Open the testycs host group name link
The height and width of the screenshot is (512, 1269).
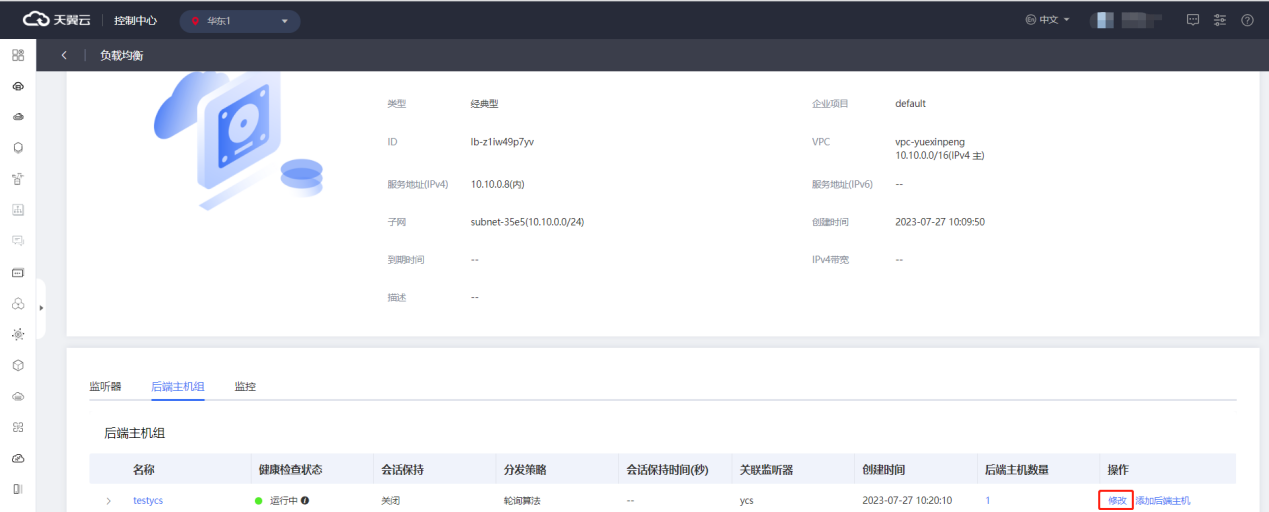pyautogui.click(x=148, y=500)
